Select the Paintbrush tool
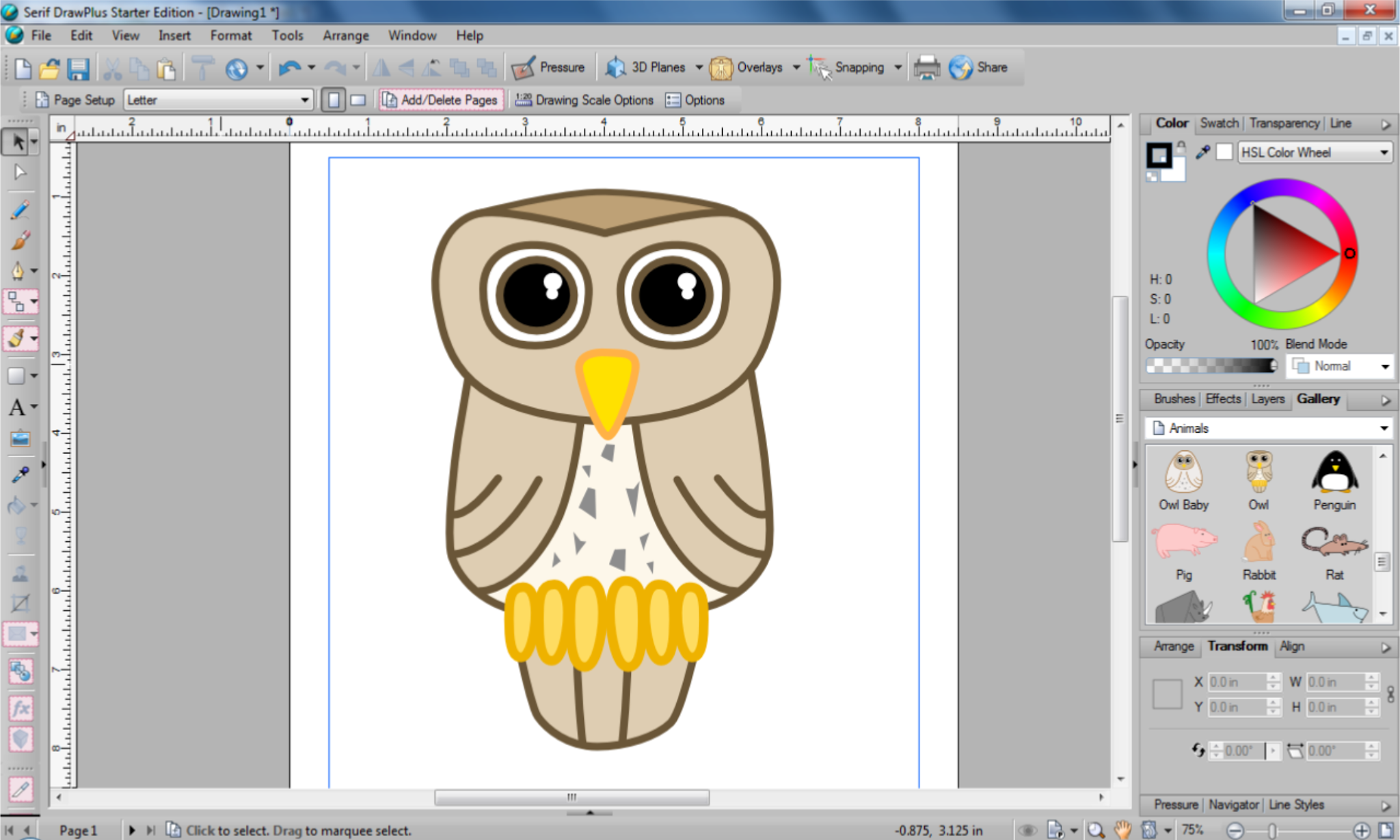Viewport: 1400px width, 840px height. coord(19,241)
